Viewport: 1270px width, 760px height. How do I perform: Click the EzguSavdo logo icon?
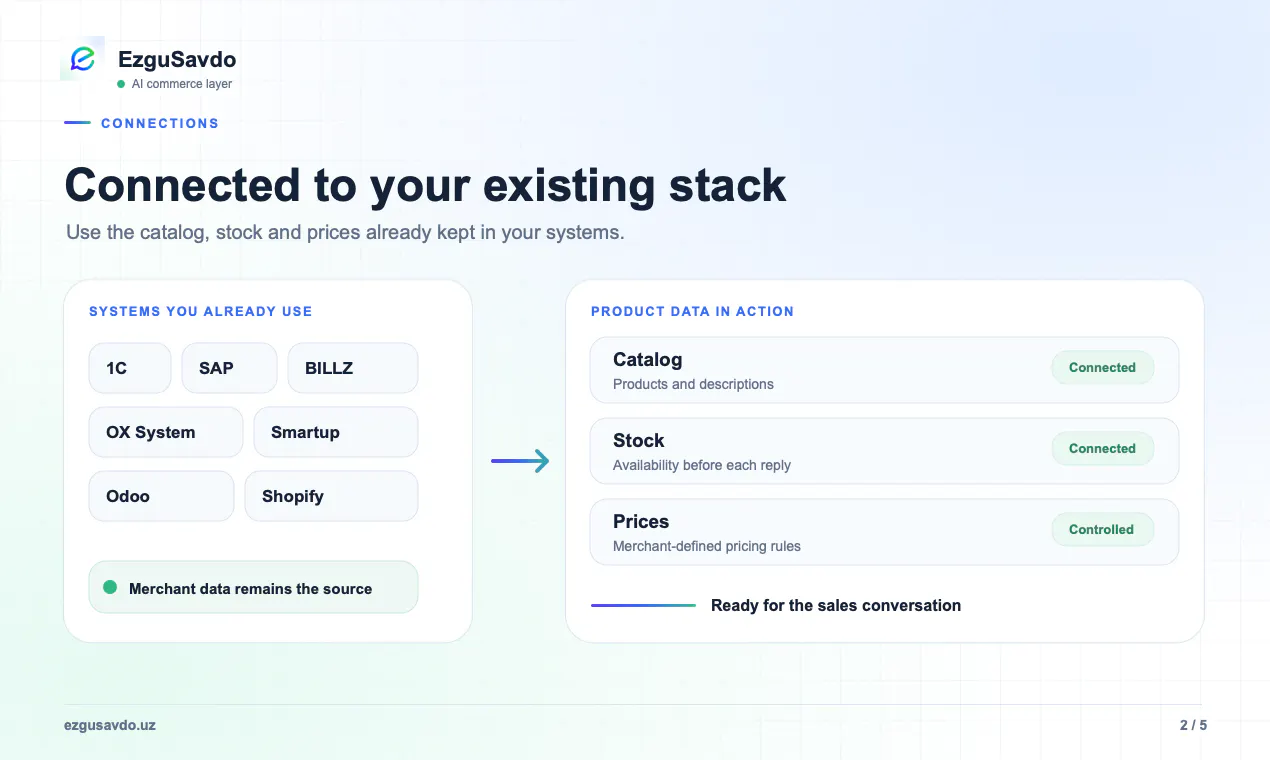(83, 59)
